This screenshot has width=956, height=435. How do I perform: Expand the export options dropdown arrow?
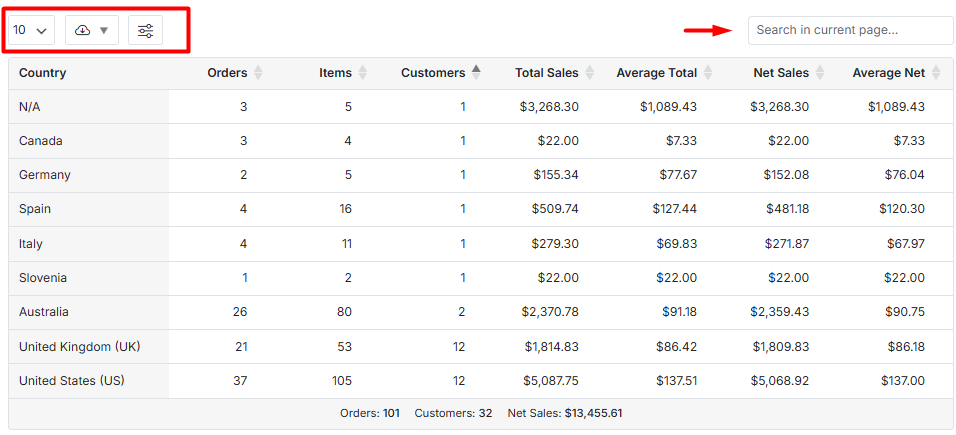104,31
